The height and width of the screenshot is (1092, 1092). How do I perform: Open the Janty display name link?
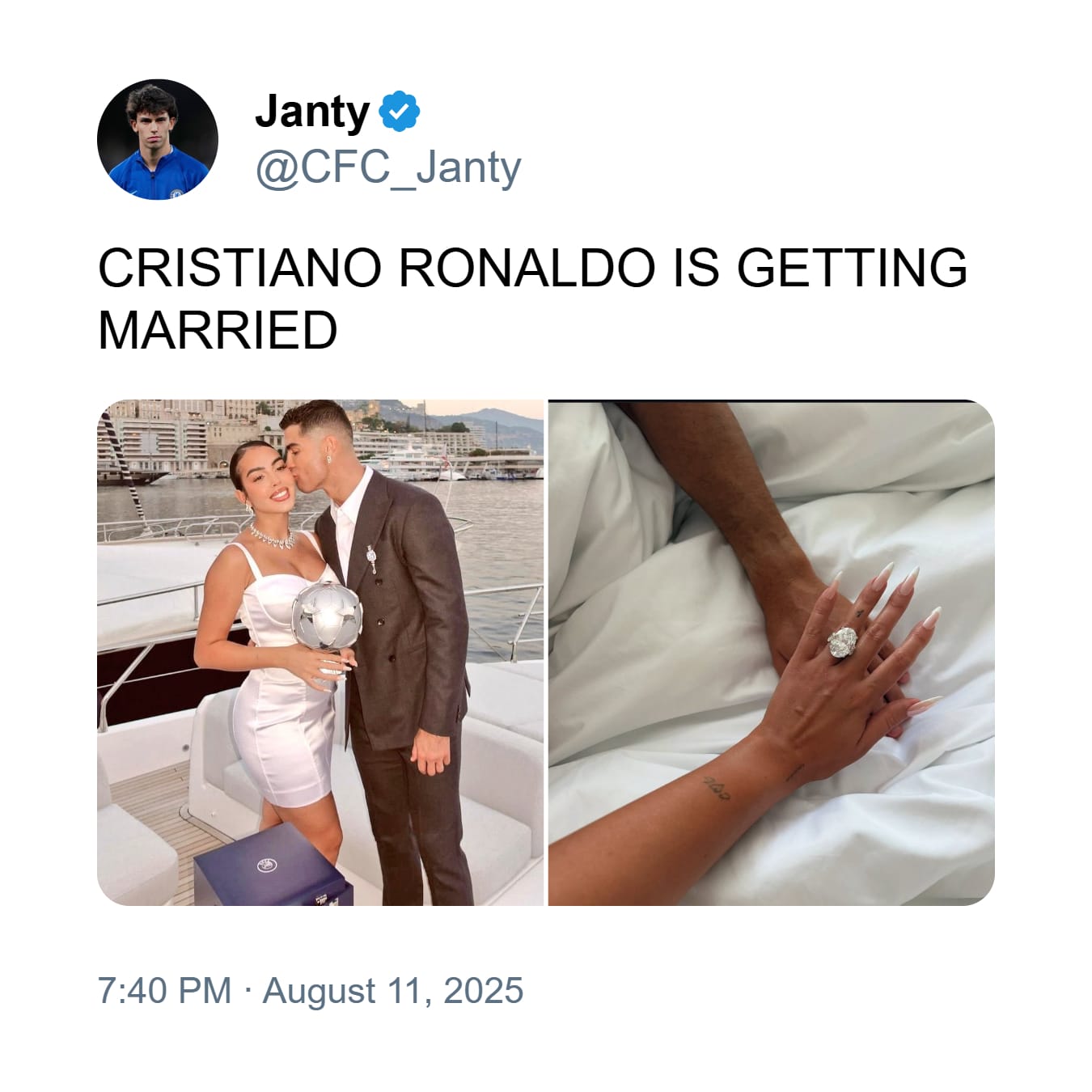coord(312,112)
